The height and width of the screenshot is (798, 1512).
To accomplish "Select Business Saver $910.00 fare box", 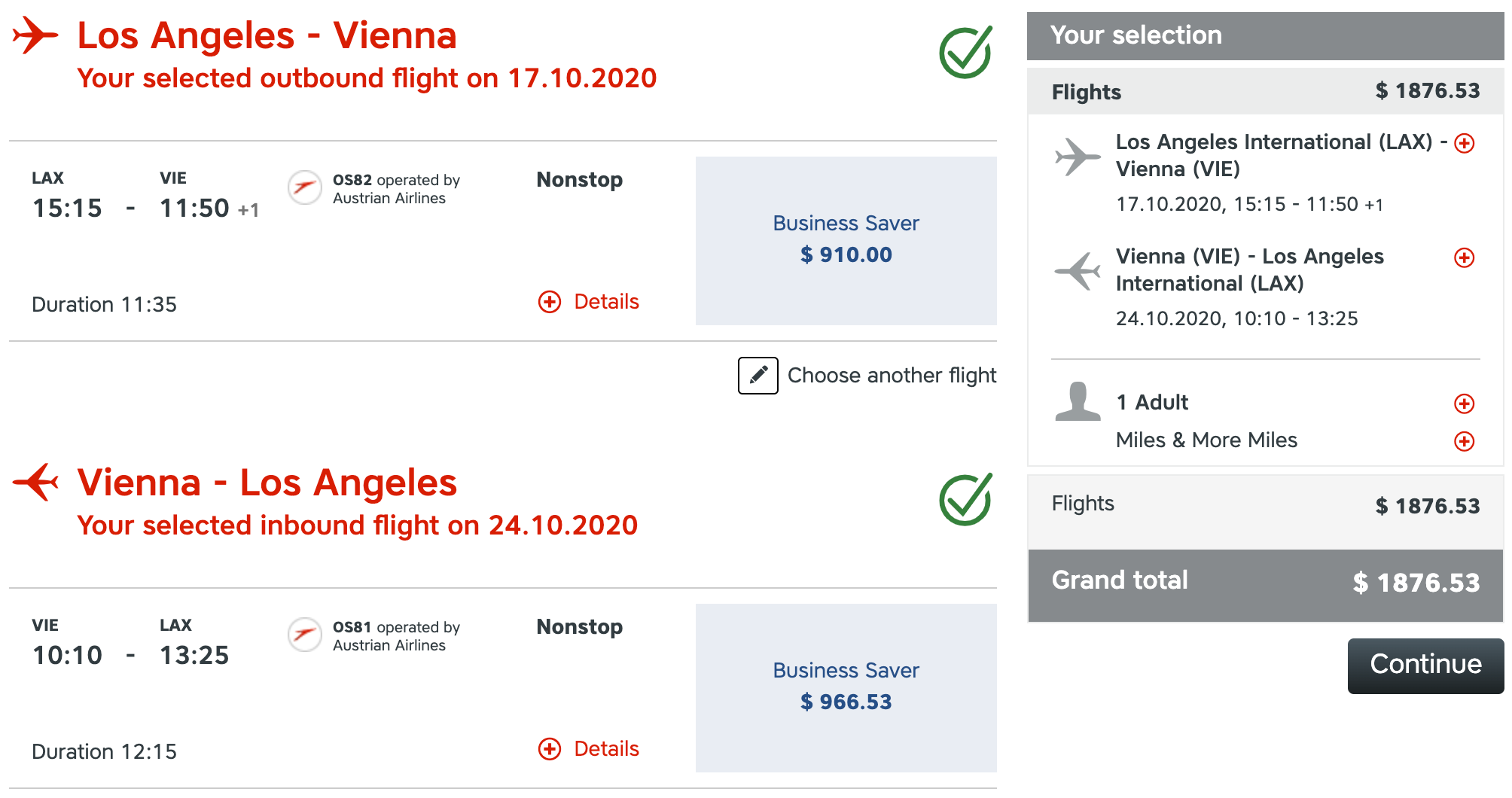I will click(x=846, y=240).
